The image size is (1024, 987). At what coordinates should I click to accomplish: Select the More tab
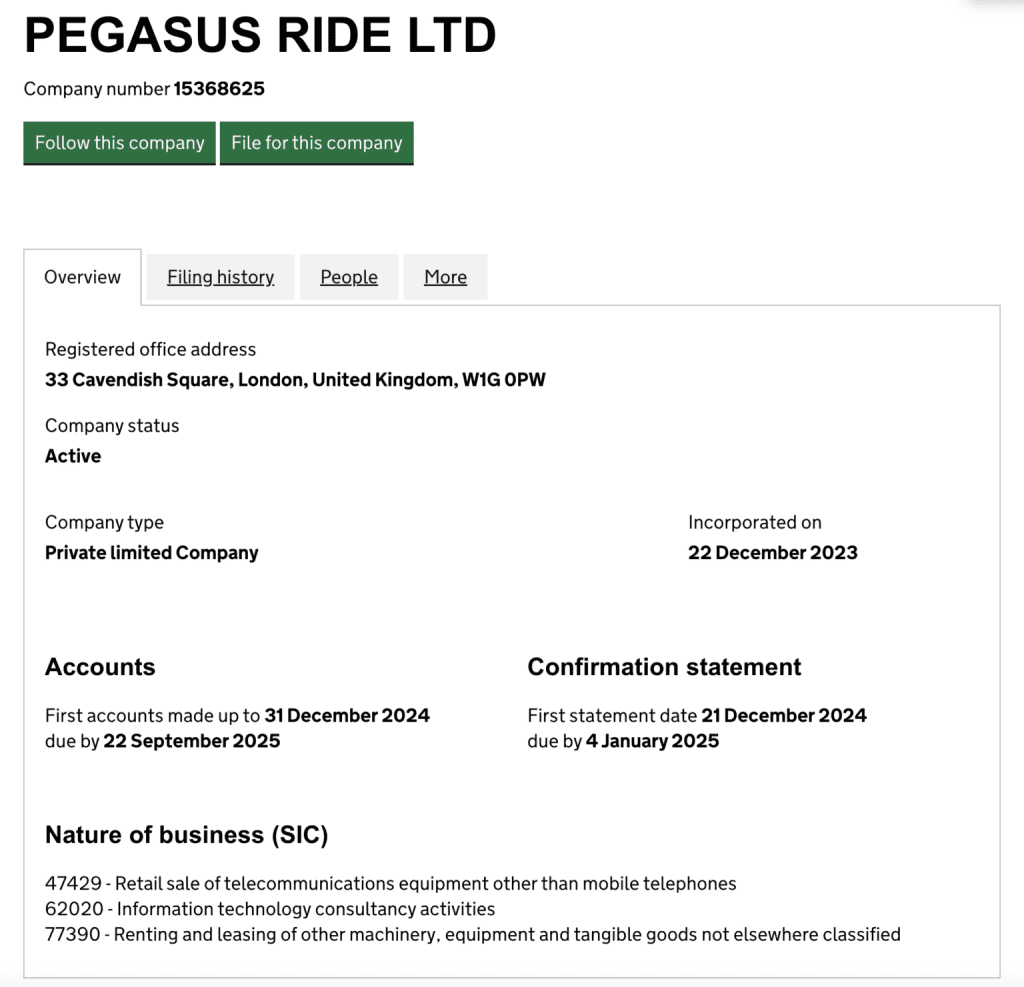pos(445,277)
